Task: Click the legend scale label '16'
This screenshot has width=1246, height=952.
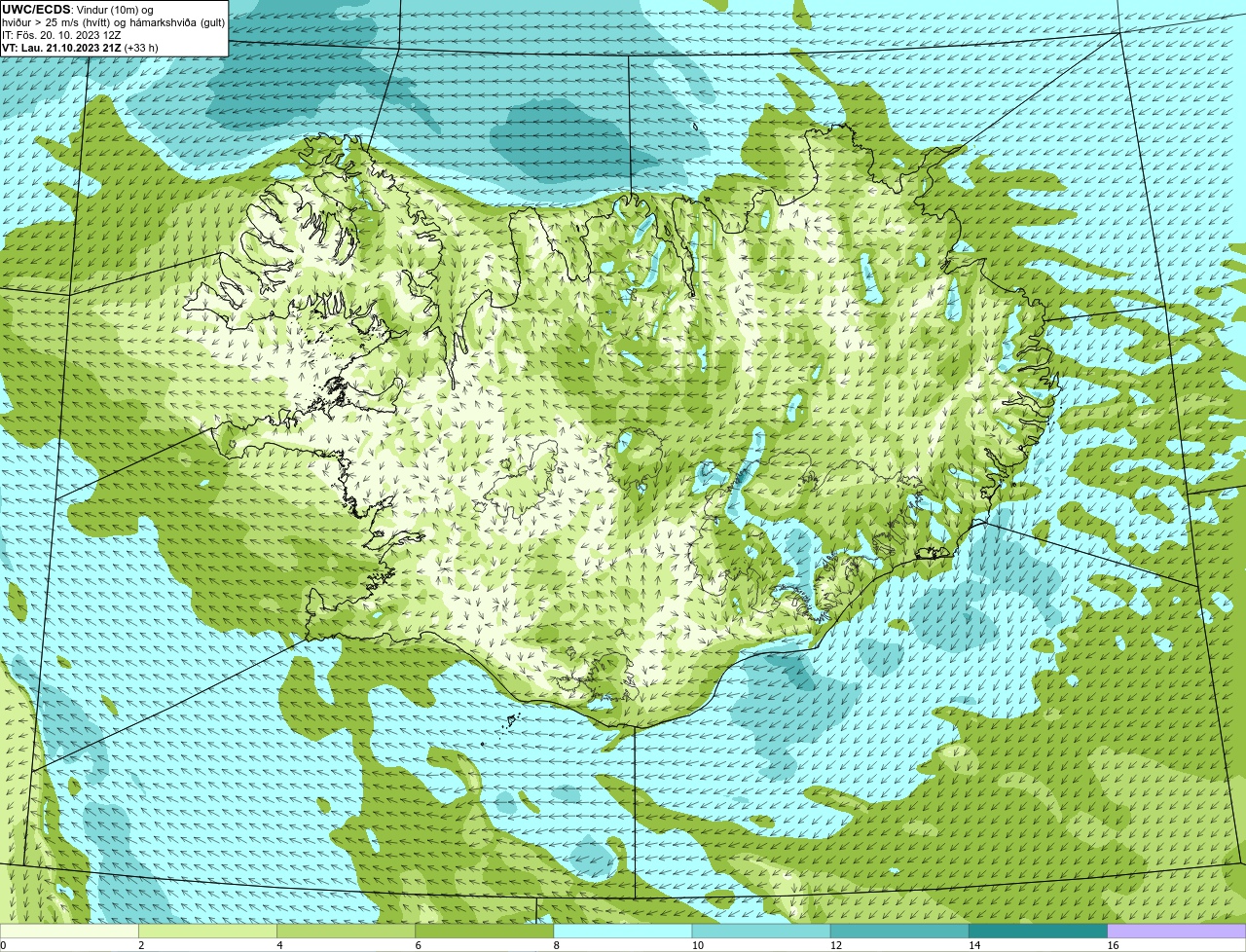Action: [x=1112, y=945]
